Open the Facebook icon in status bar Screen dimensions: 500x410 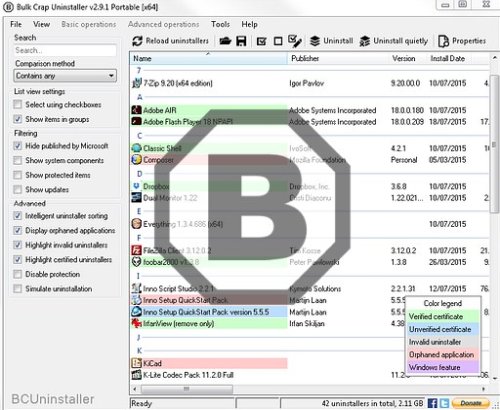432,403
